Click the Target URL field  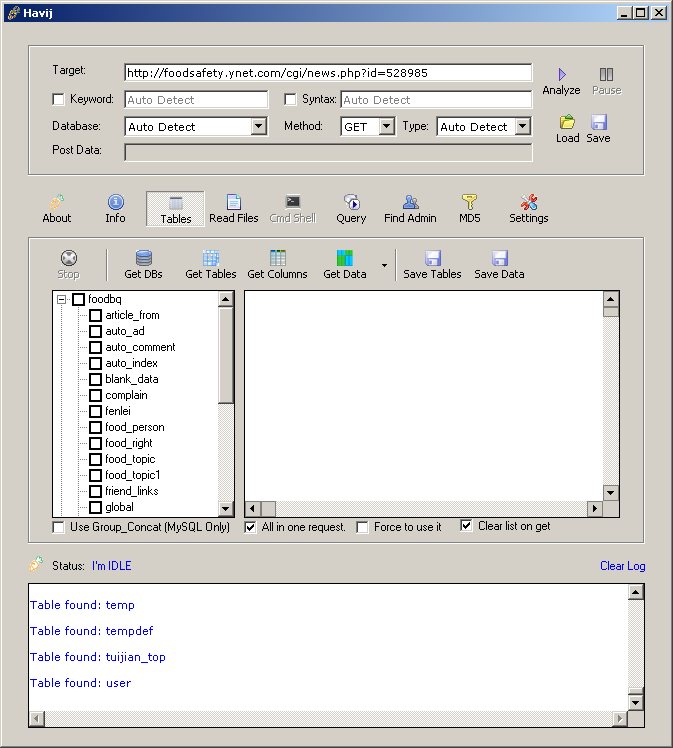[x=328, y=73]
